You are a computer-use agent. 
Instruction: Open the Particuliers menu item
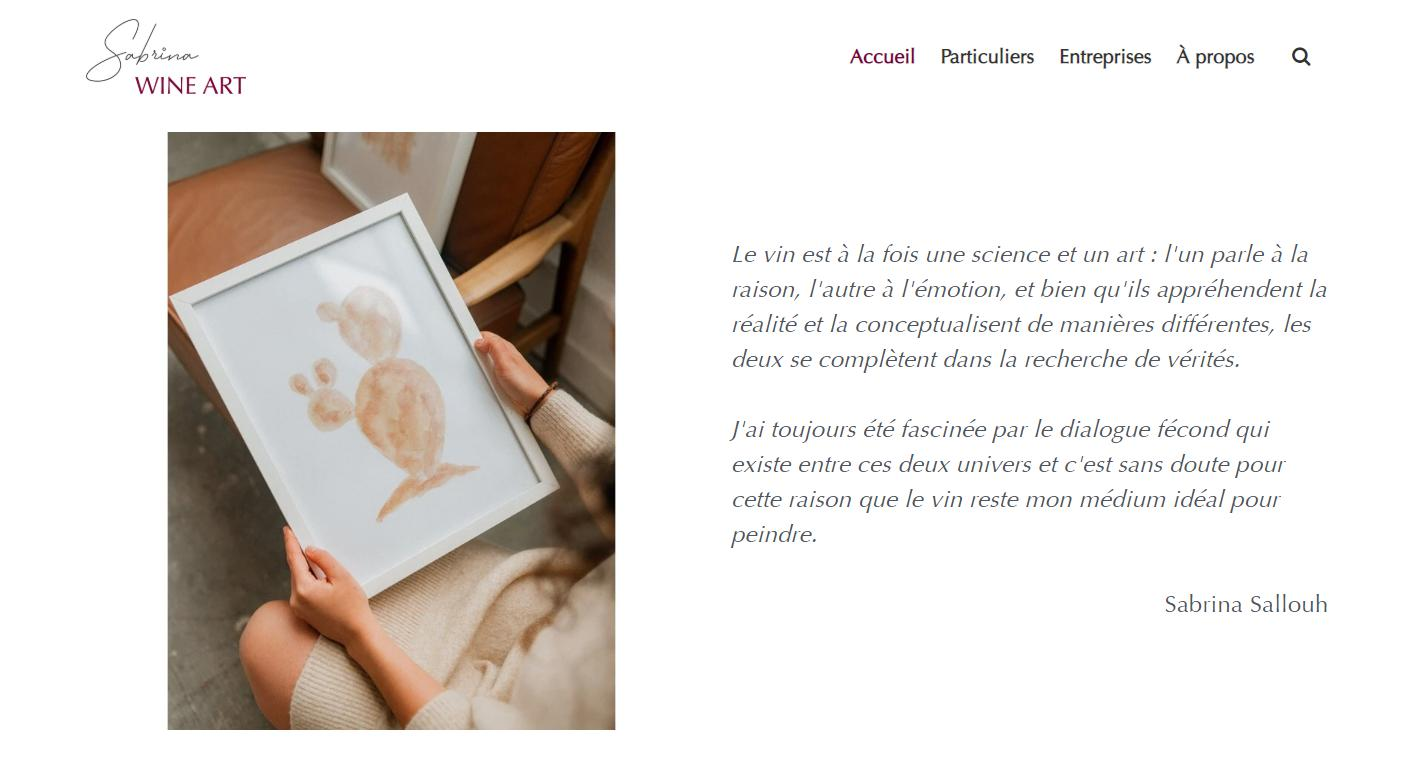987,57
